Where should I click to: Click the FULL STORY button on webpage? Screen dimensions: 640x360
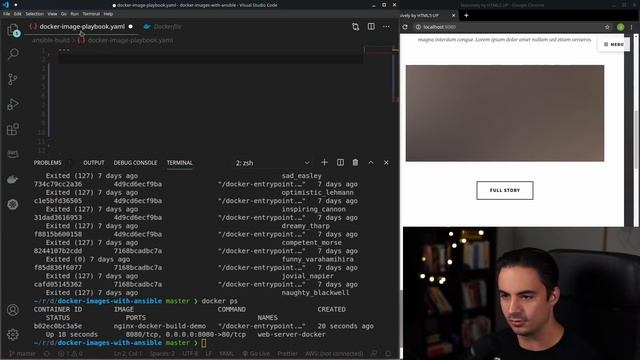[504, 191]
